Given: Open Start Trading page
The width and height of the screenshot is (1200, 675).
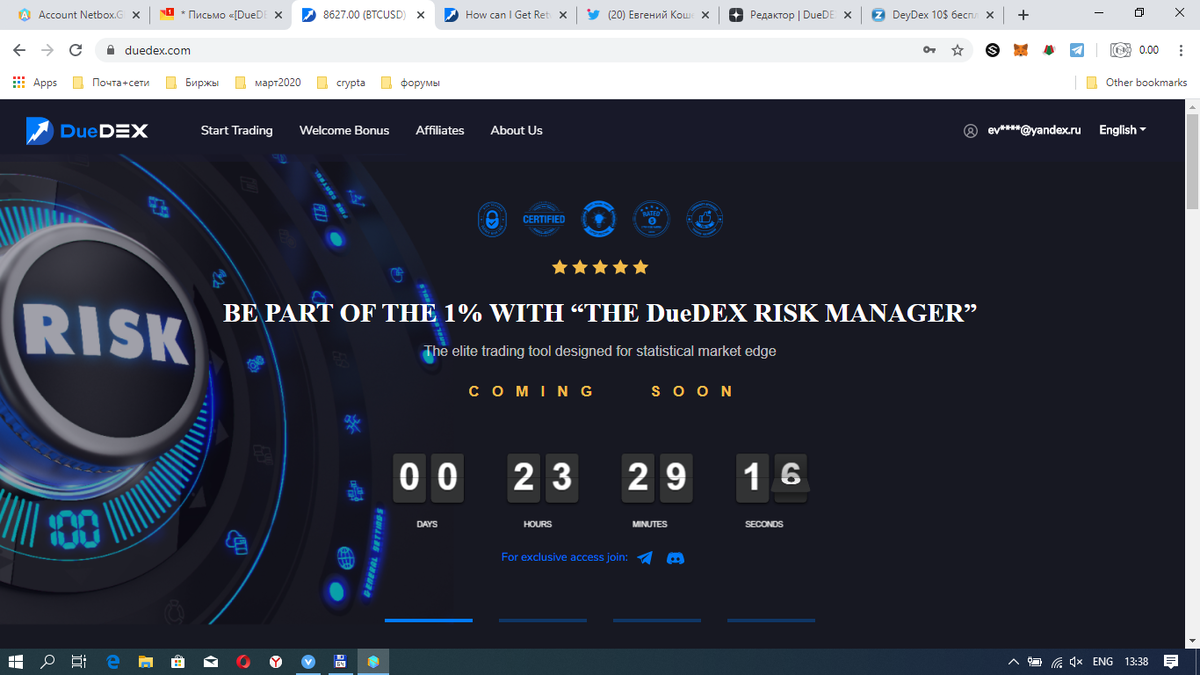Looking at the screenshot, I should click(x=236, y=130).
